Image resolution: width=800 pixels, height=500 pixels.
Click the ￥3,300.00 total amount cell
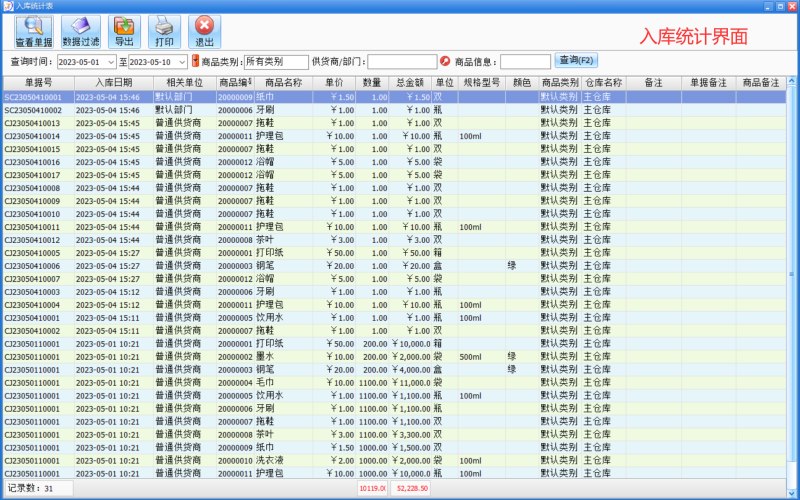coord(410,435)
